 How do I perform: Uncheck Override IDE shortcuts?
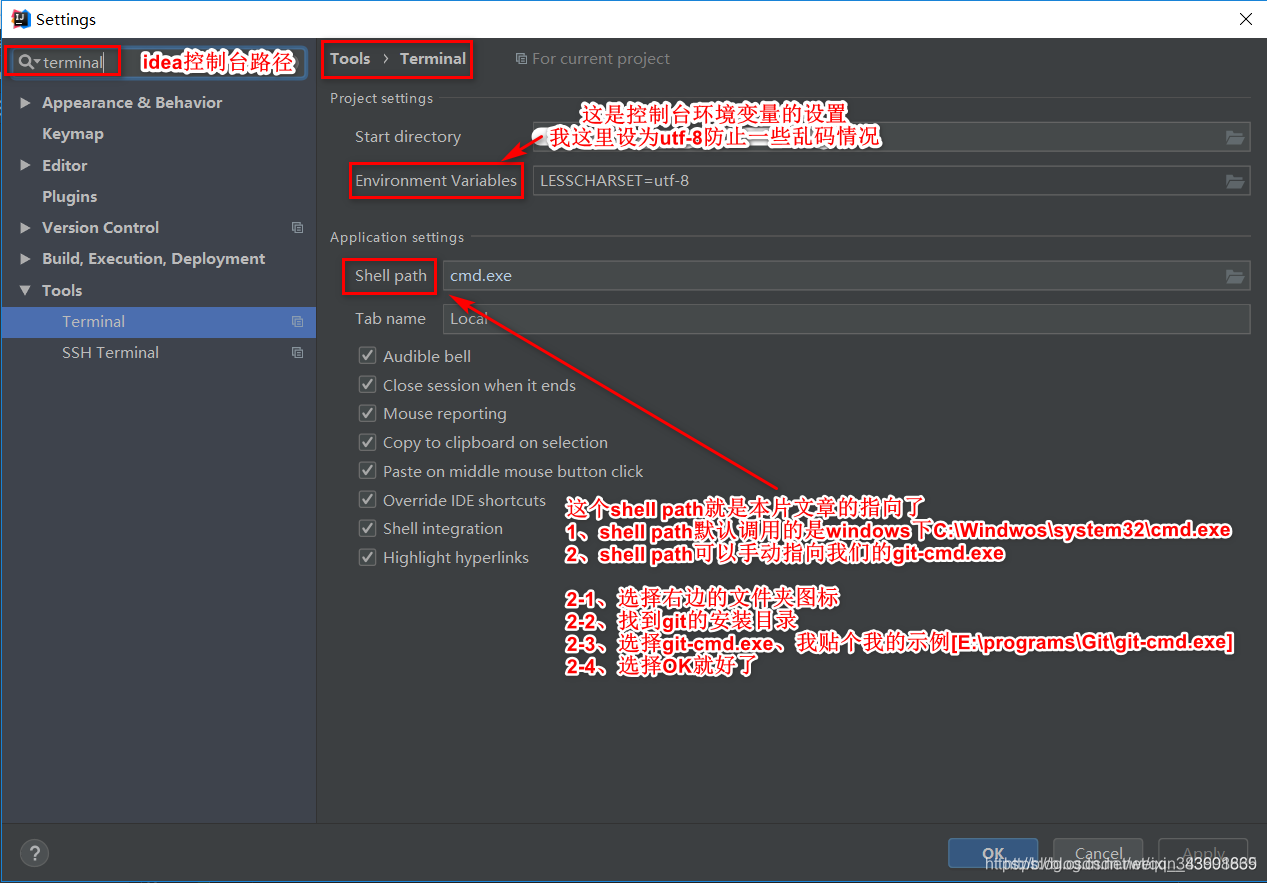(x=367, y=500)
